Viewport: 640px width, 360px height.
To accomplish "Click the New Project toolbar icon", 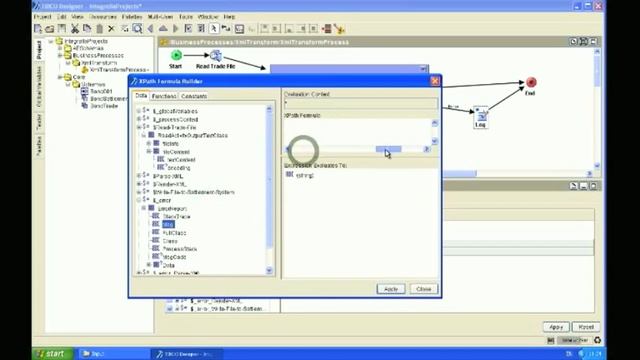I will click(38, 29).
